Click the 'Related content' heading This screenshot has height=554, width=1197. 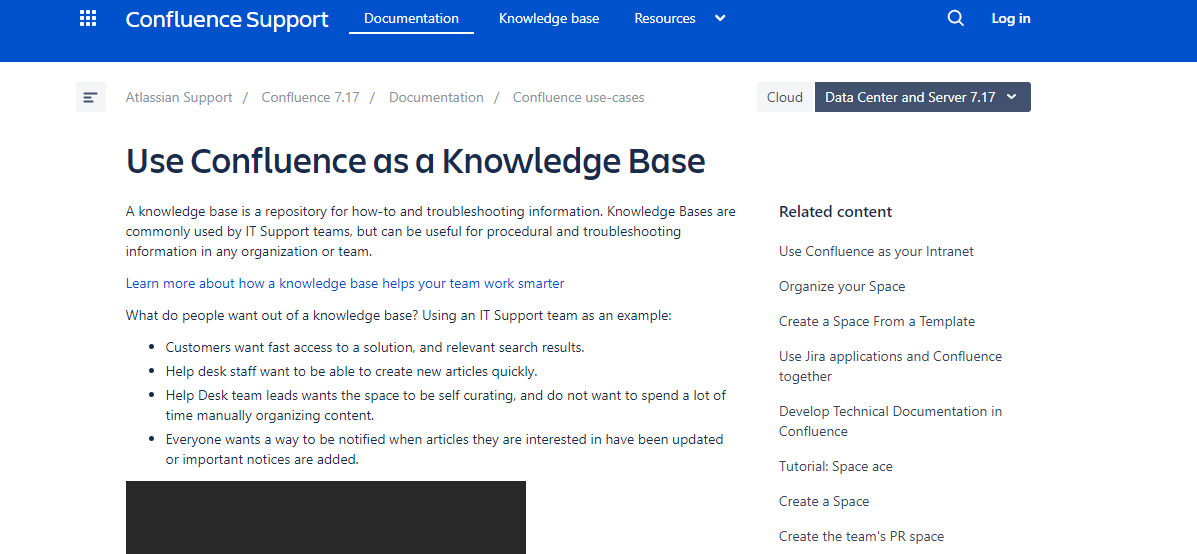click(x=835, y=211)
